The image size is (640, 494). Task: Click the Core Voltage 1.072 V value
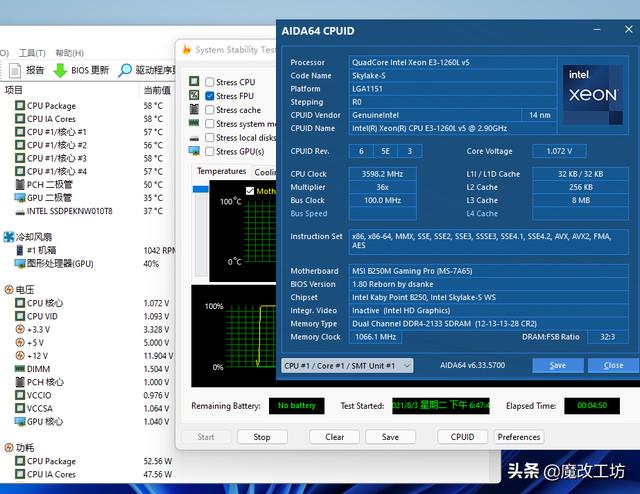coord(559,151)
